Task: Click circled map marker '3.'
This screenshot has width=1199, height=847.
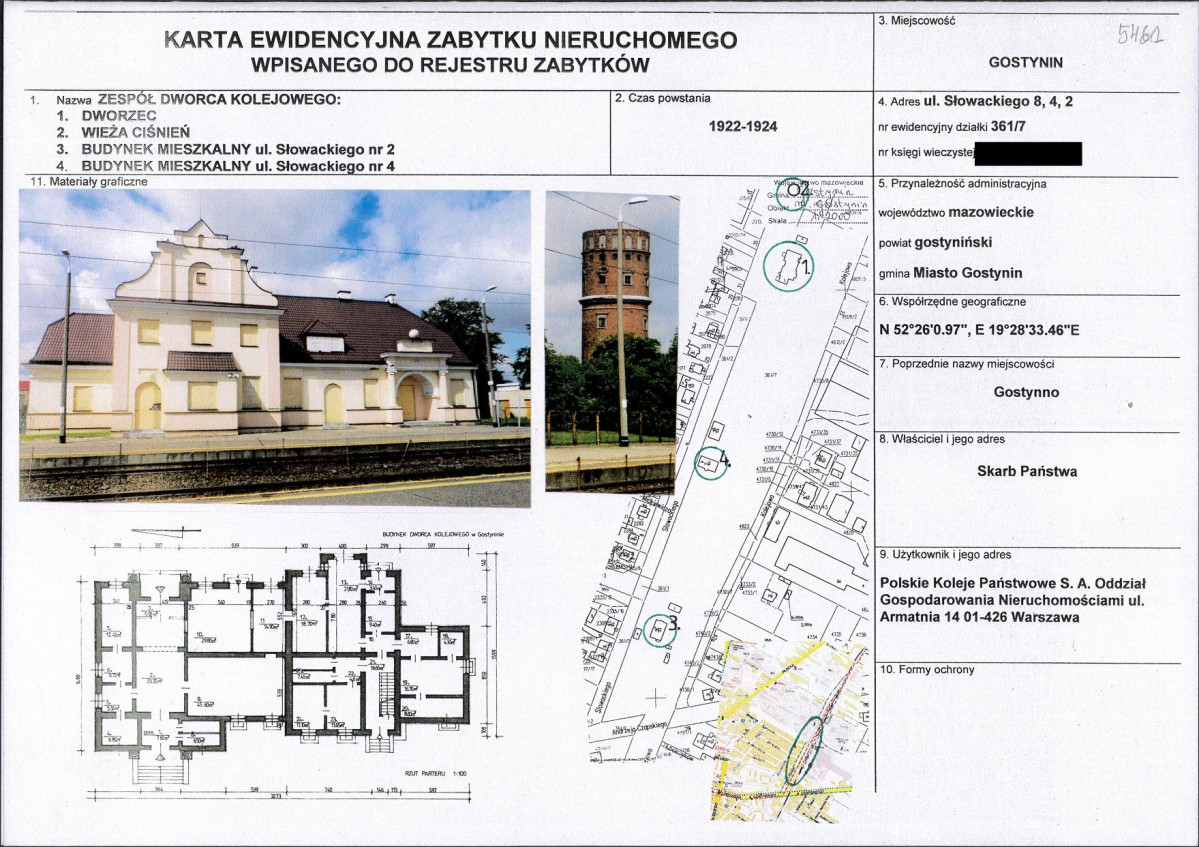Action: tap(660, 629)
